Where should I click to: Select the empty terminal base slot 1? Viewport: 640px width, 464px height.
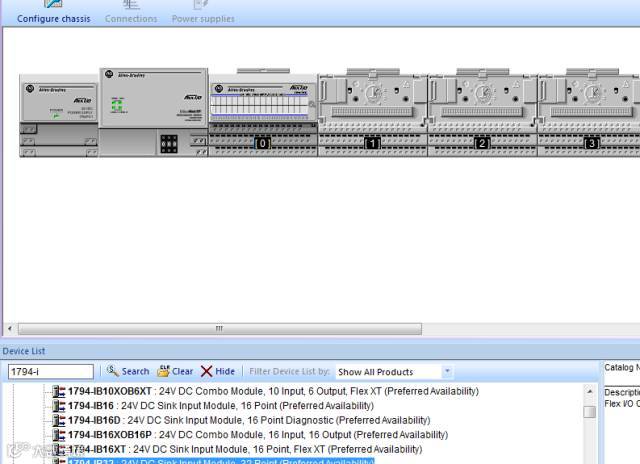(373, 112)
